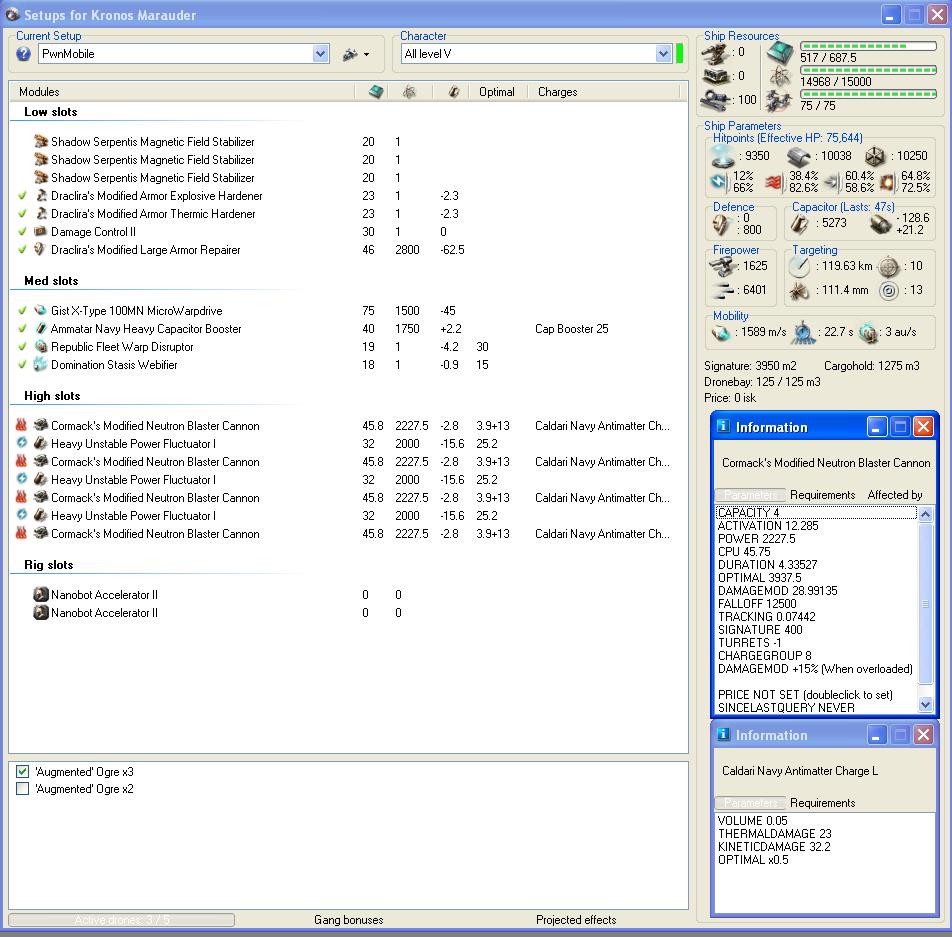This screenshot has height=937, width=952.
Task: Select the KINETICDAMAGE 32.2 line
Action: pyautogui.click(x=774, y=847)
